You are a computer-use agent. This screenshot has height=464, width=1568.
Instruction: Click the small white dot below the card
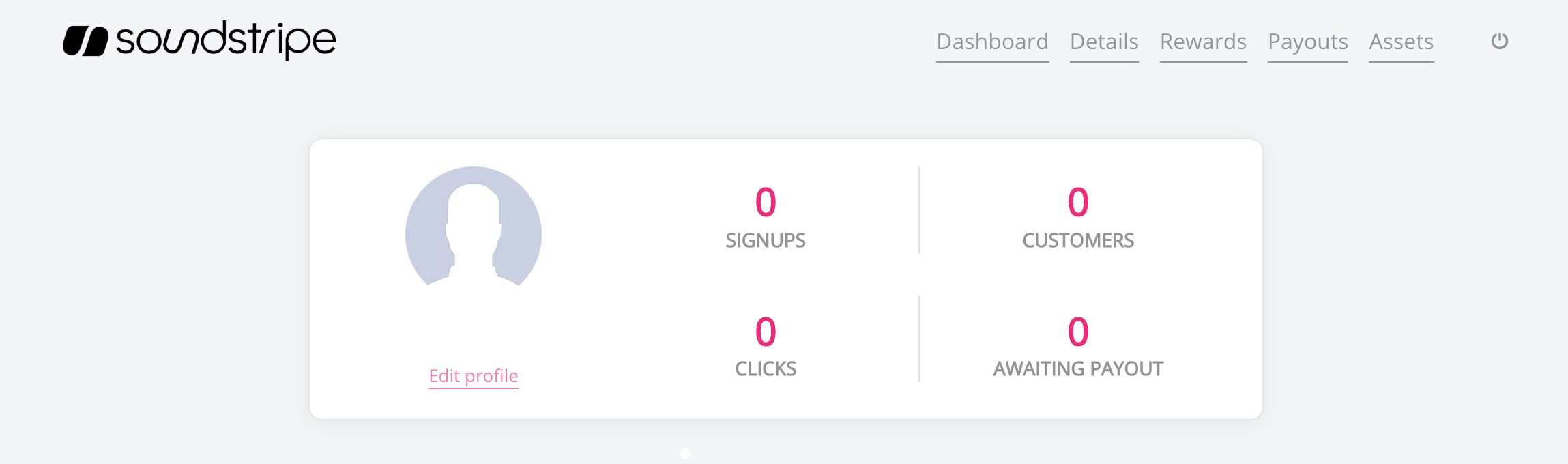click(685, 453)
